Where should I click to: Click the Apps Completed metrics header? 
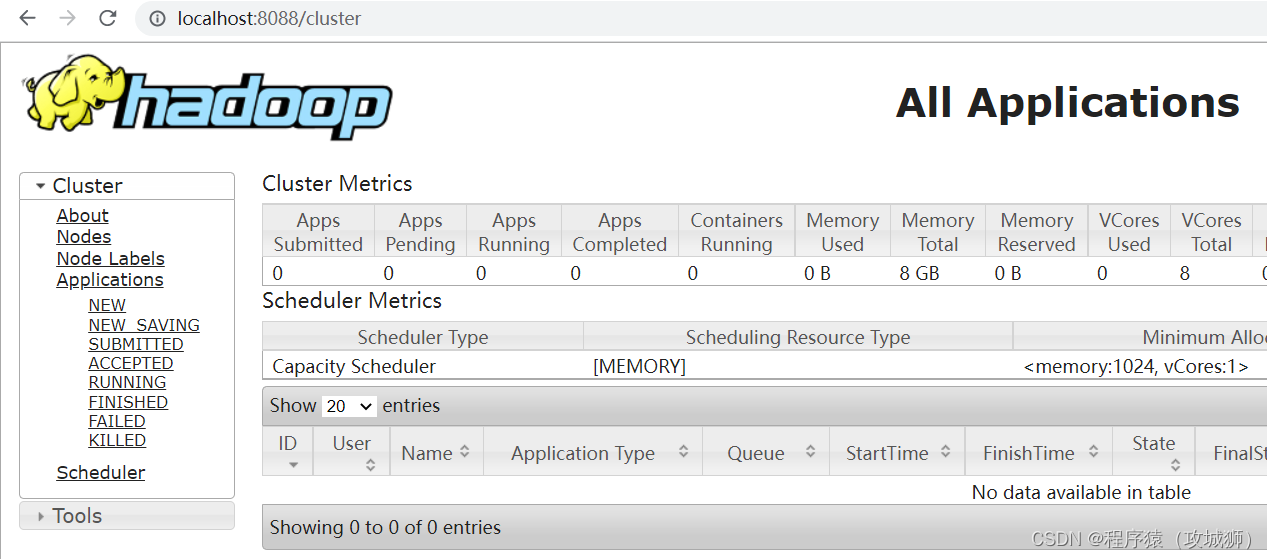coord(620,232)
